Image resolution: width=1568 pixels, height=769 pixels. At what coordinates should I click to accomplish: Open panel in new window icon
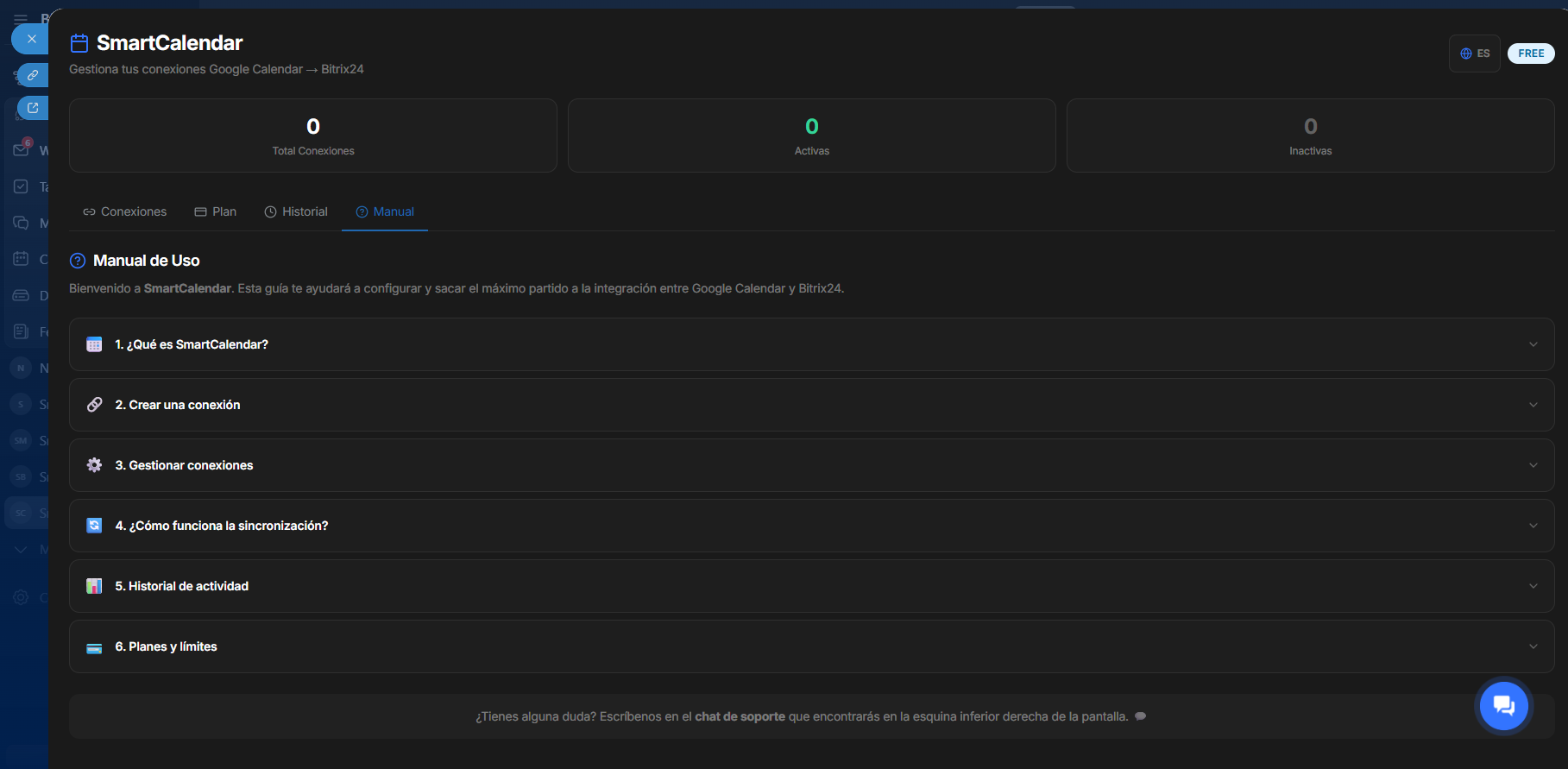(x=33, y=108)
